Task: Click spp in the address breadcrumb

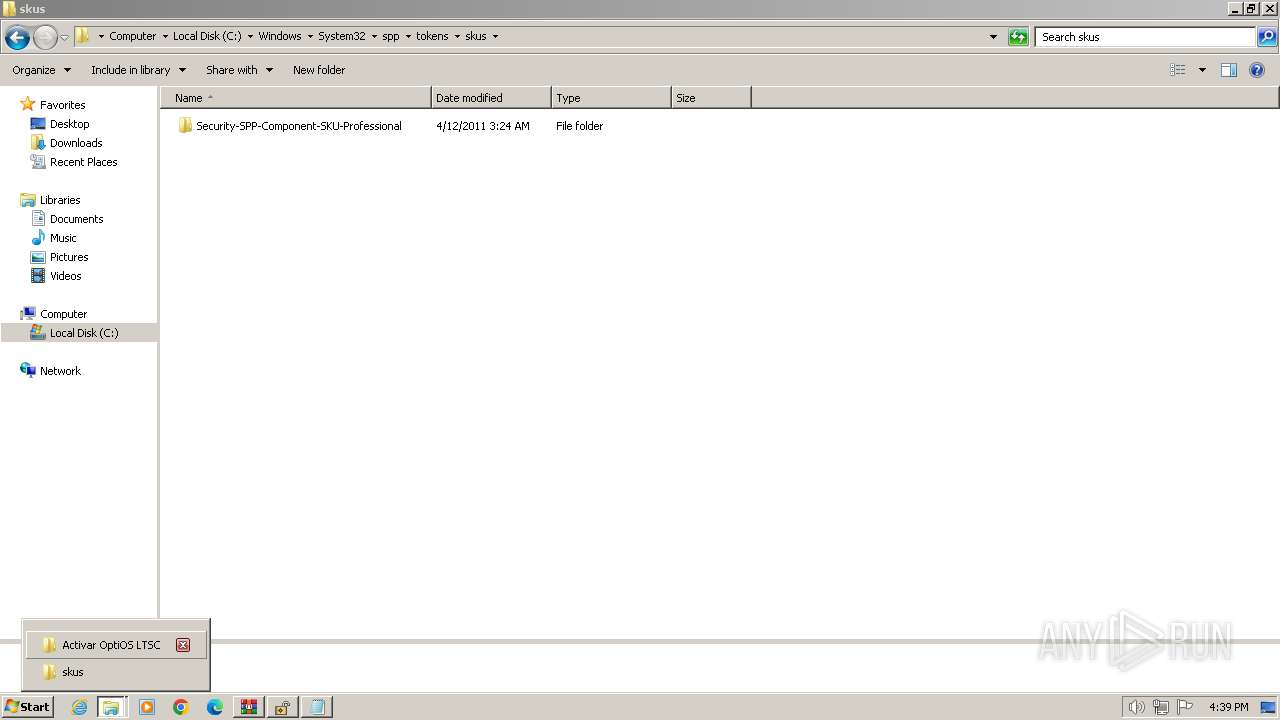Action: click(x=390, y=36)
